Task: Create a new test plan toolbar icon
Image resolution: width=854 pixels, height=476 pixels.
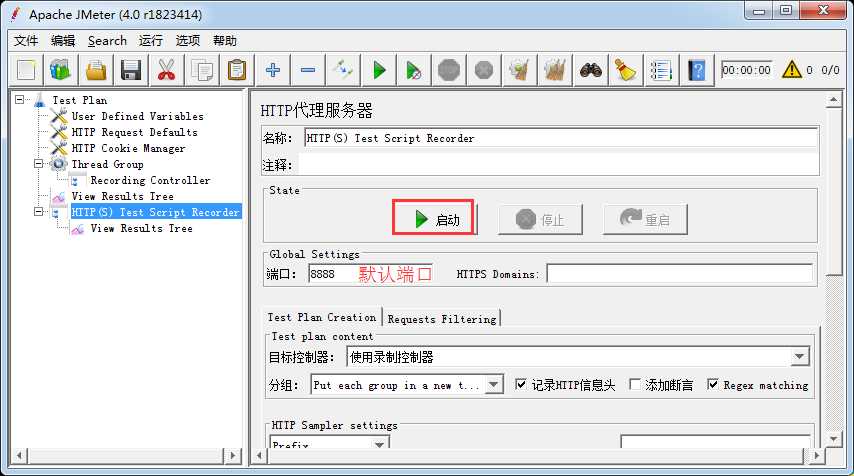Action: pyautogui.click(x=26, y=70)
